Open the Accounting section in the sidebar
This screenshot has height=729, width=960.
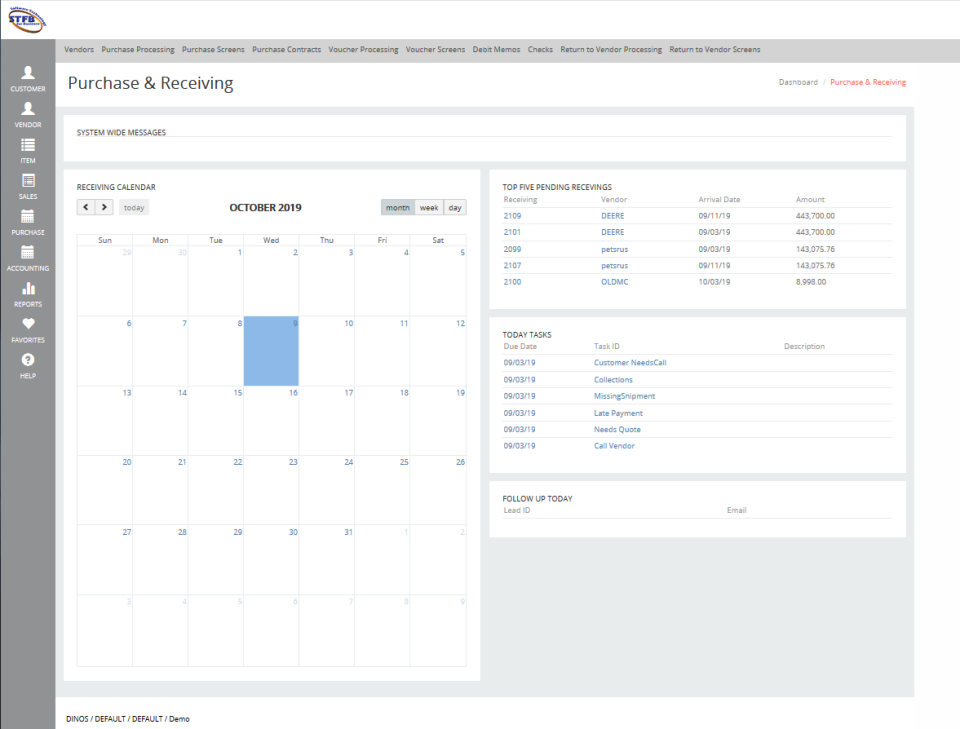(x=27, y=258)
